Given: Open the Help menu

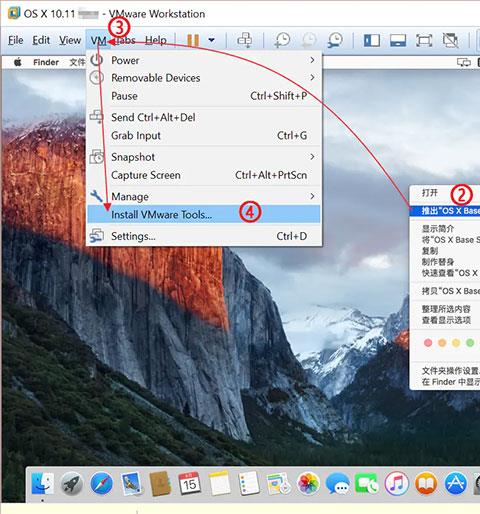Looking at the screenshot, I should click(x=156, y=40).
